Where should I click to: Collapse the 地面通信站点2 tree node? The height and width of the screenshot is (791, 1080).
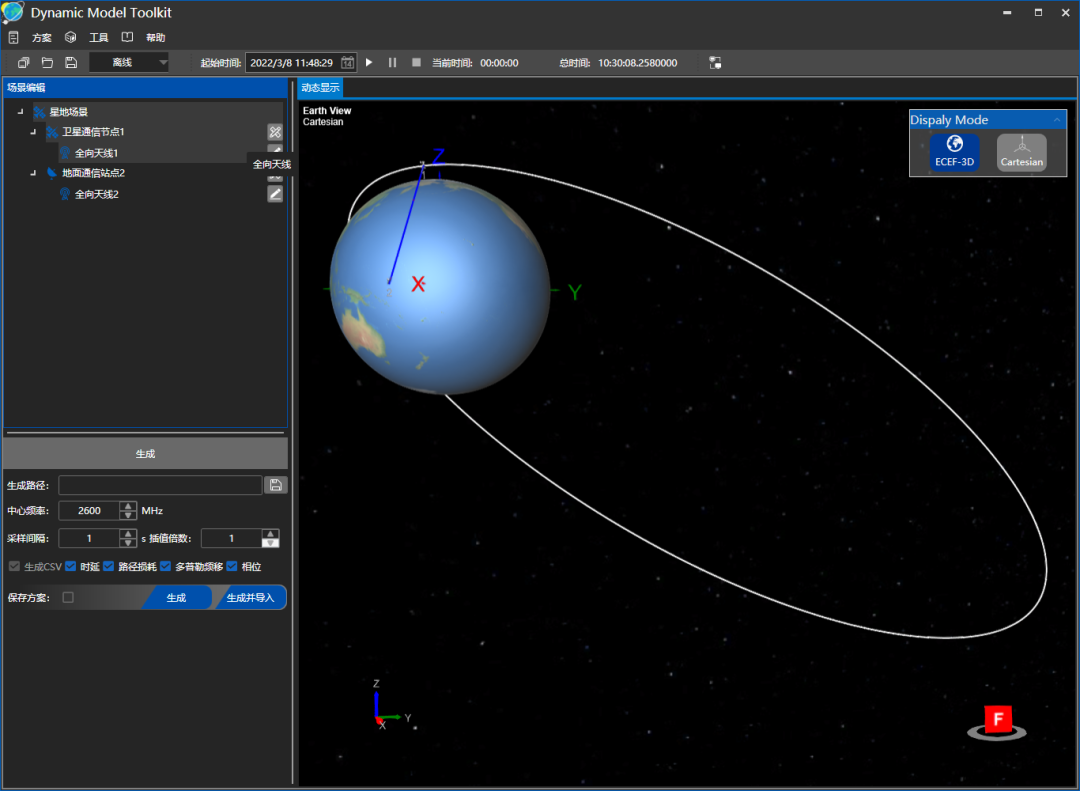(x=32, y=173)
